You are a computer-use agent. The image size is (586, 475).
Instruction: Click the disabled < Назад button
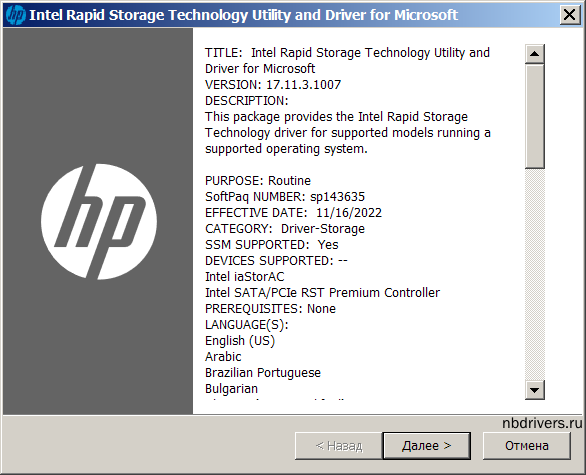point(339,445)
